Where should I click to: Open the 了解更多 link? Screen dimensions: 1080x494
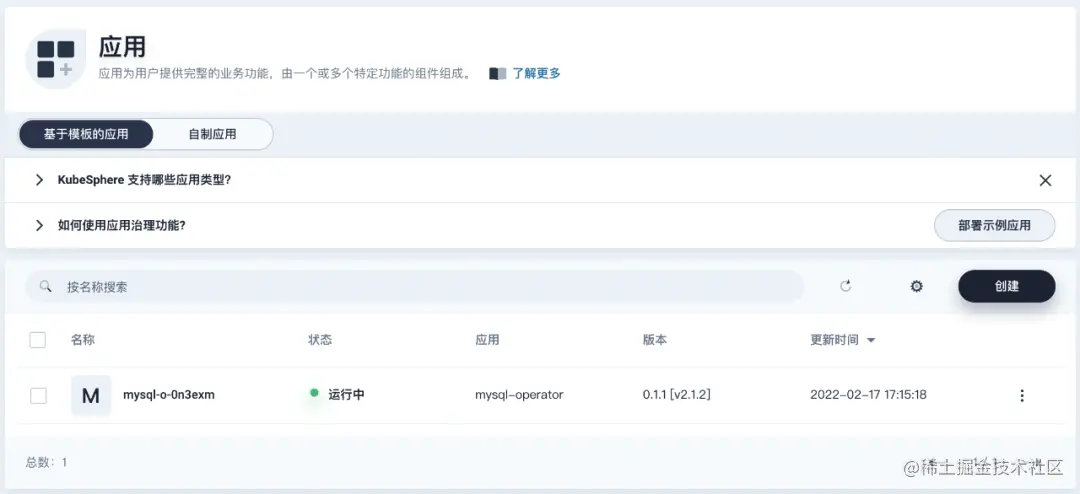point(537,73)
